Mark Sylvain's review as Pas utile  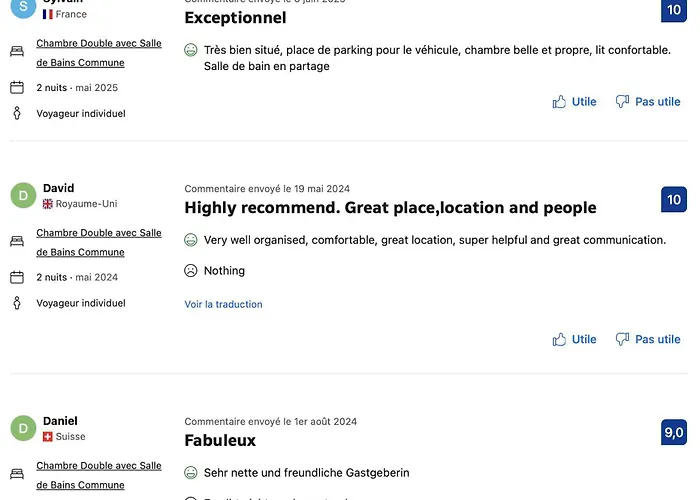(x=648, y=102)
